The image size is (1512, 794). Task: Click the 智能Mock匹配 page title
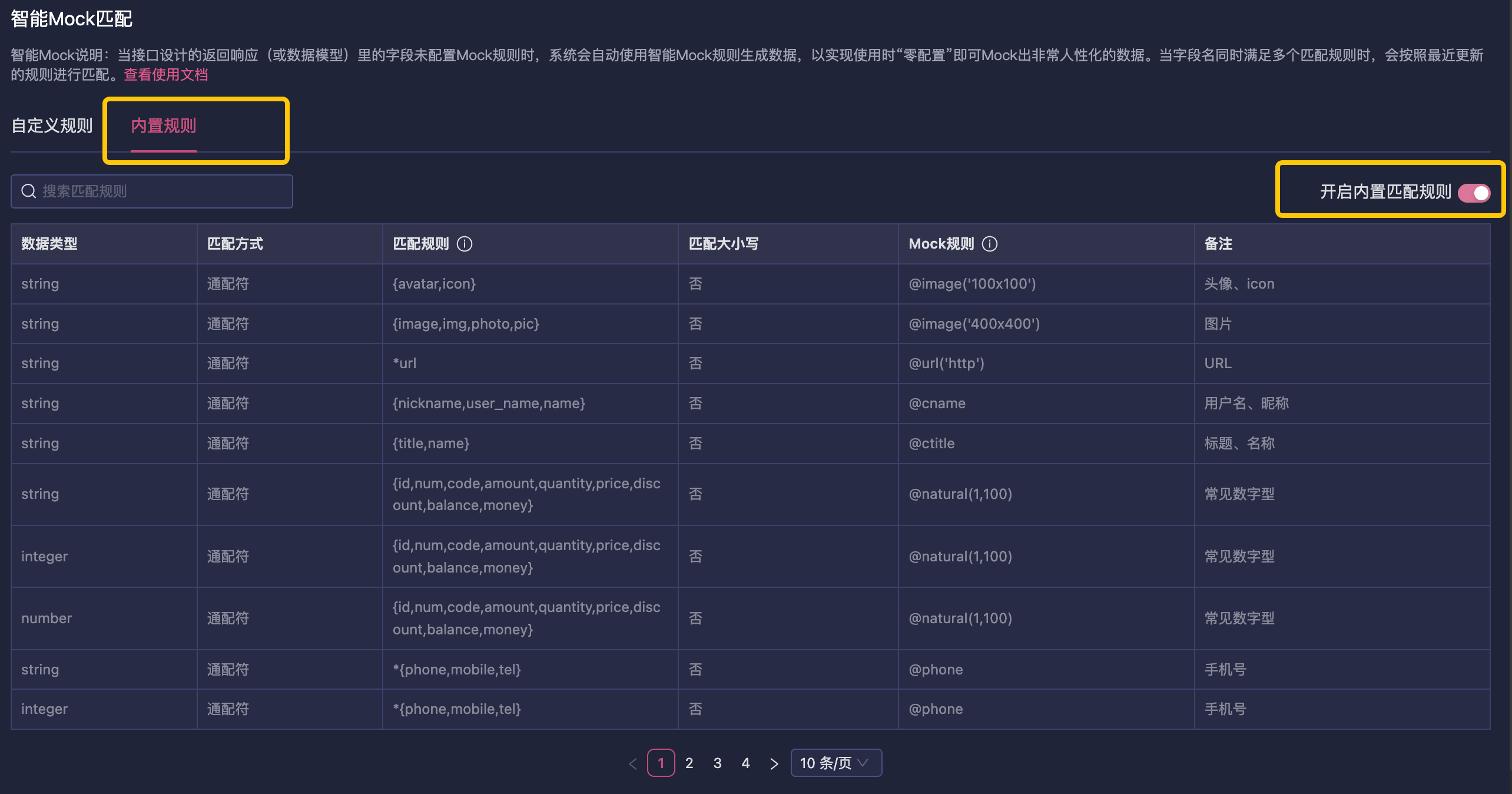[71, 19]
